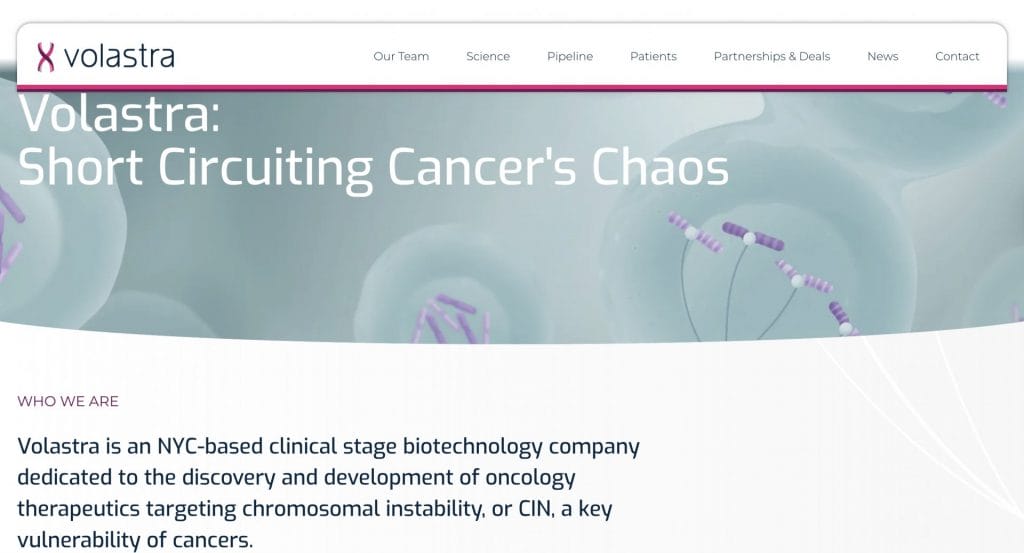Click the magenta bar under the header
Screen dimensions: 1024x553
coord(512,88)
